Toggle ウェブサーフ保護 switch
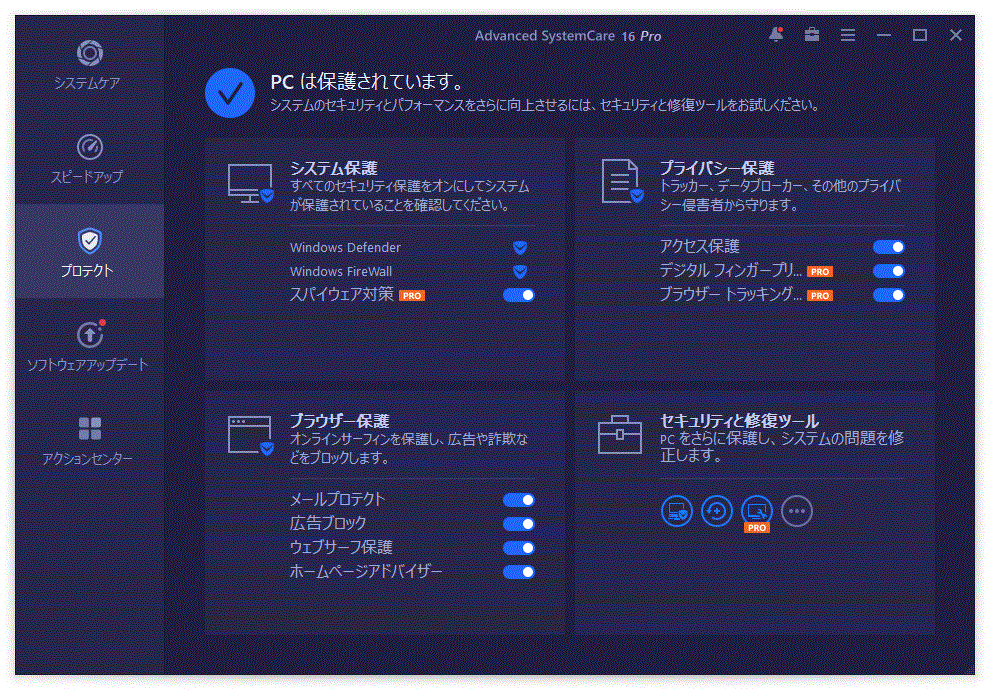 pyautogui.click(x=518, y=548)
